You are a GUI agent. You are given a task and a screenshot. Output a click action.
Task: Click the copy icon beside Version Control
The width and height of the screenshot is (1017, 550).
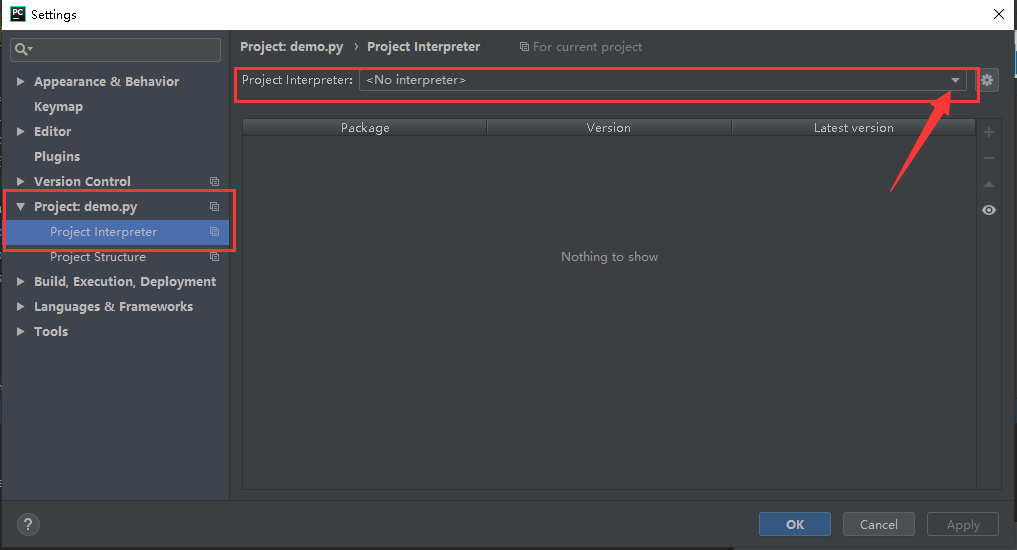tap(214, 182)
